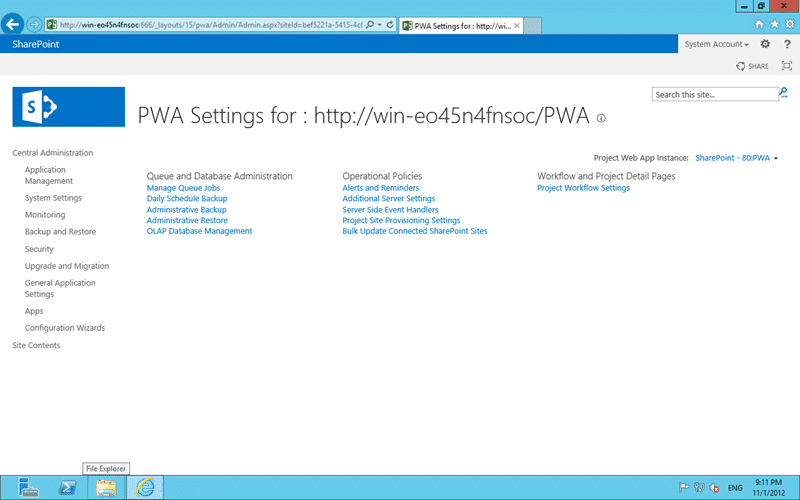This screenshot has width=800, height=500.
Task: Open Administrative Backup link
Action: tap(187, 210)
